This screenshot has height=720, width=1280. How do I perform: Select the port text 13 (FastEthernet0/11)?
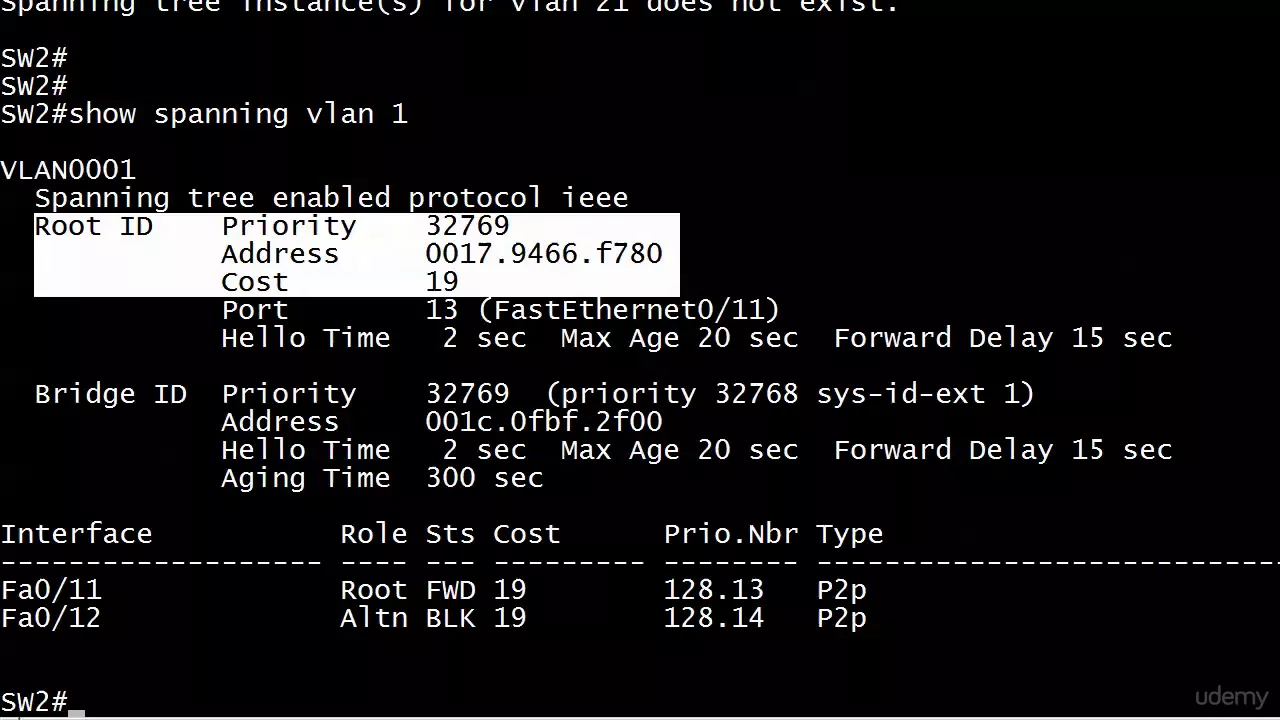click(x=602, y=310)
